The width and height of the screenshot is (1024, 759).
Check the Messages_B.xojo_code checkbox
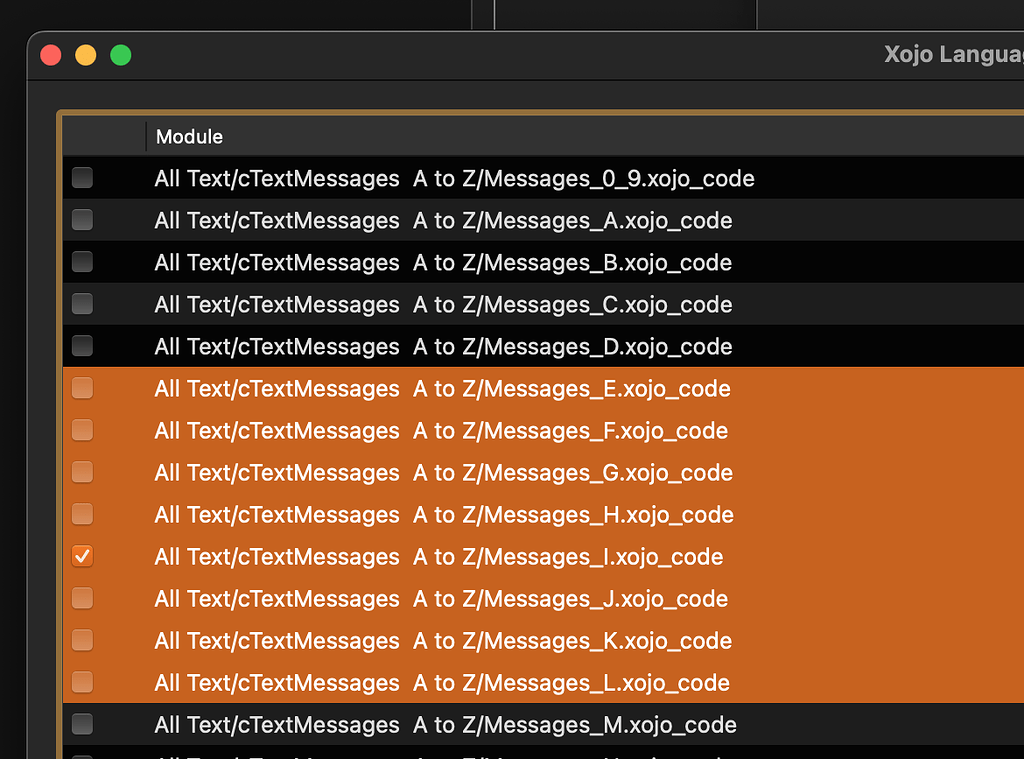pos(82,262)
